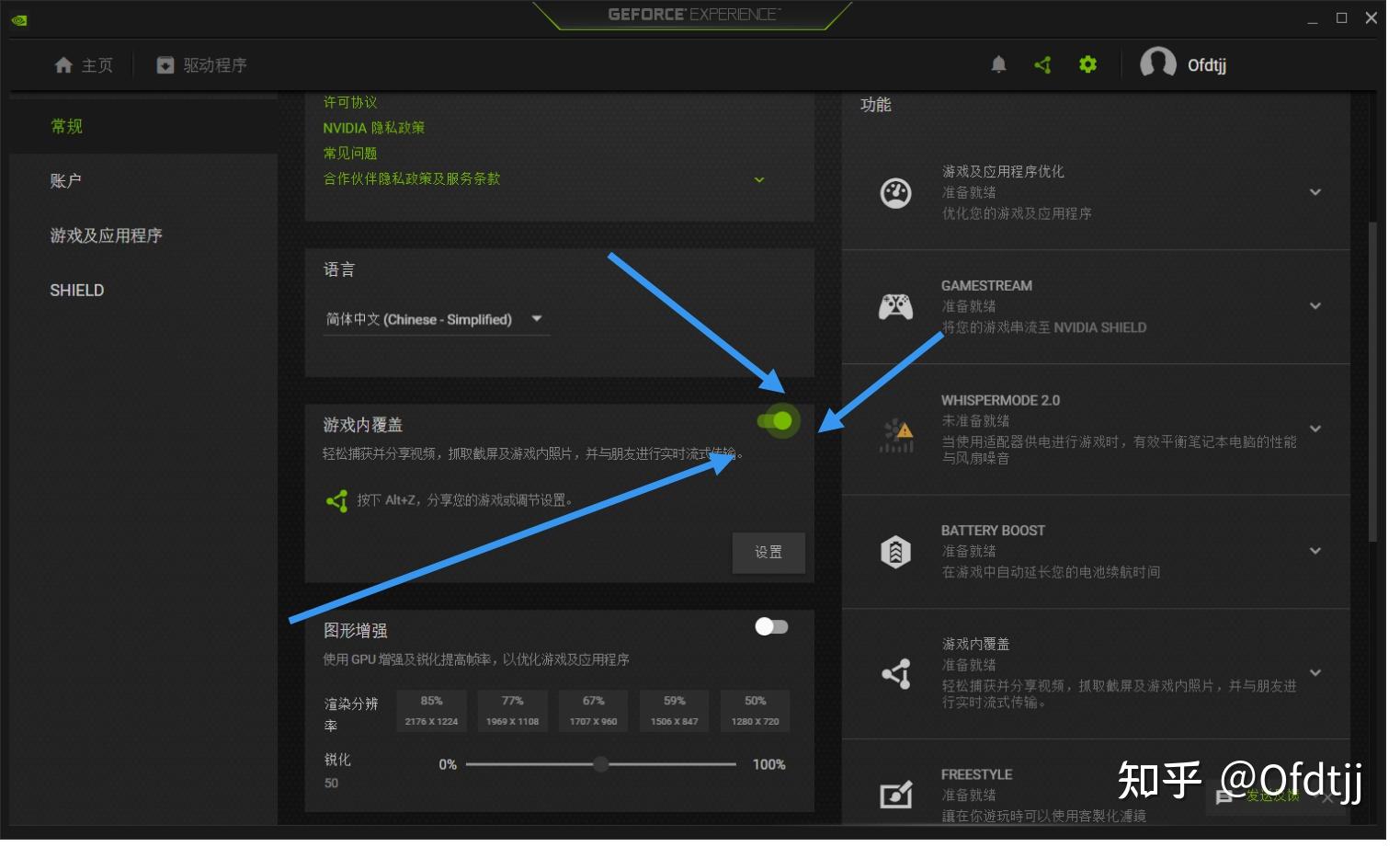This screenshot has width=1400, height=847.
Task: Expand the GAMESTREAM feature chevron
Action: [x=1315, y=306]
